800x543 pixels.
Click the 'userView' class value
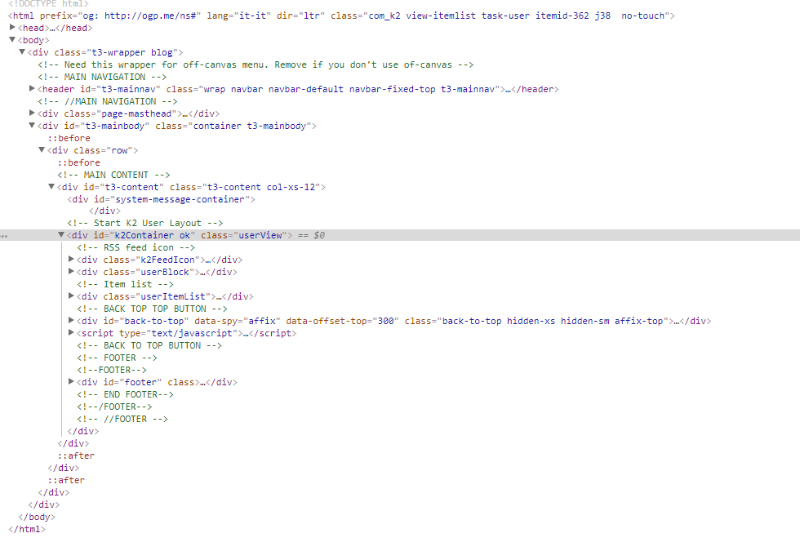[261, 235]
